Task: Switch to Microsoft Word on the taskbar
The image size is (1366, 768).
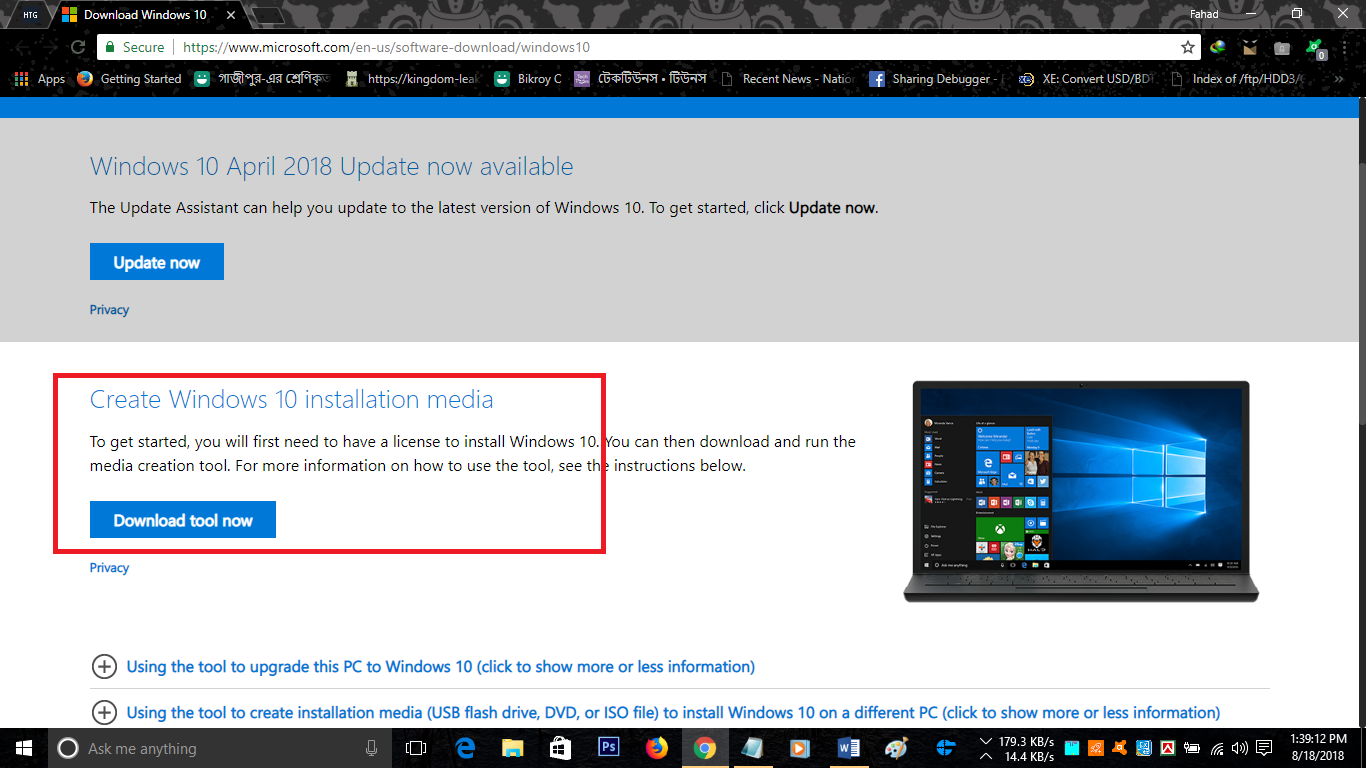Action: 849,748
